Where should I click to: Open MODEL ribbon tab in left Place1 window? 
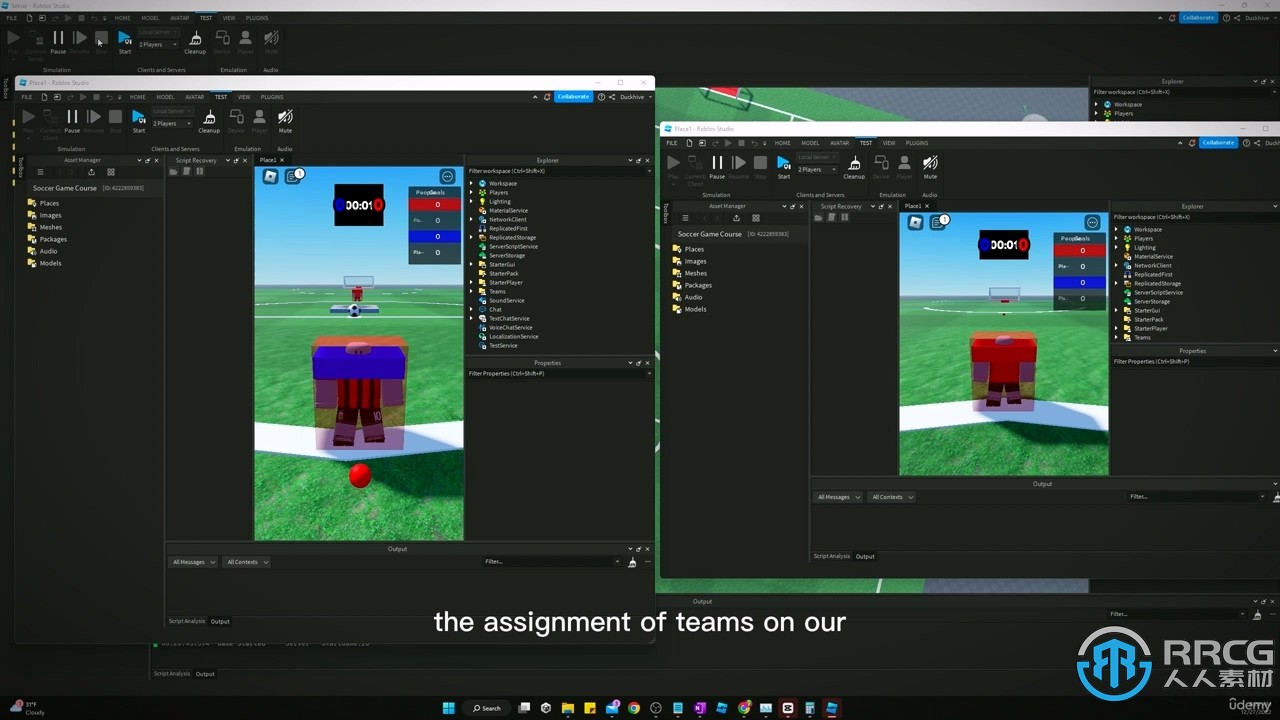(165, 97)
